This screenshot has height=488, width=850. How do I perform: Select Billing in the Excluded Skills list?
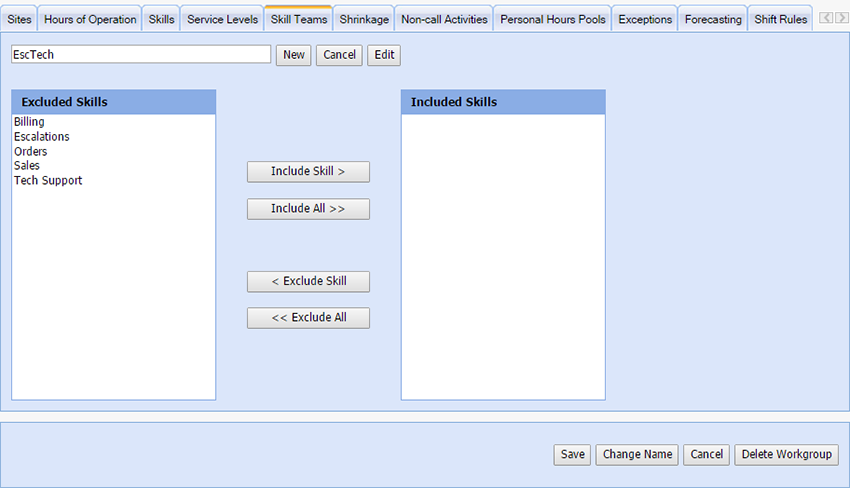point(29,122)
